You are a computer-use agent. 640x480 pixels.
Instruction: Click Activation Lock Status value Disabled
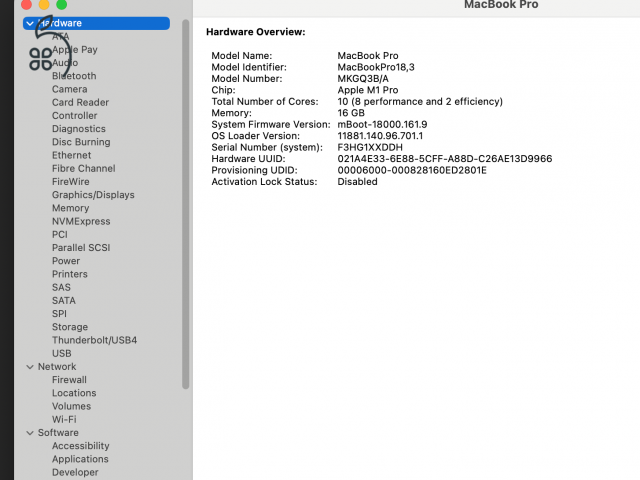[357, 182]
